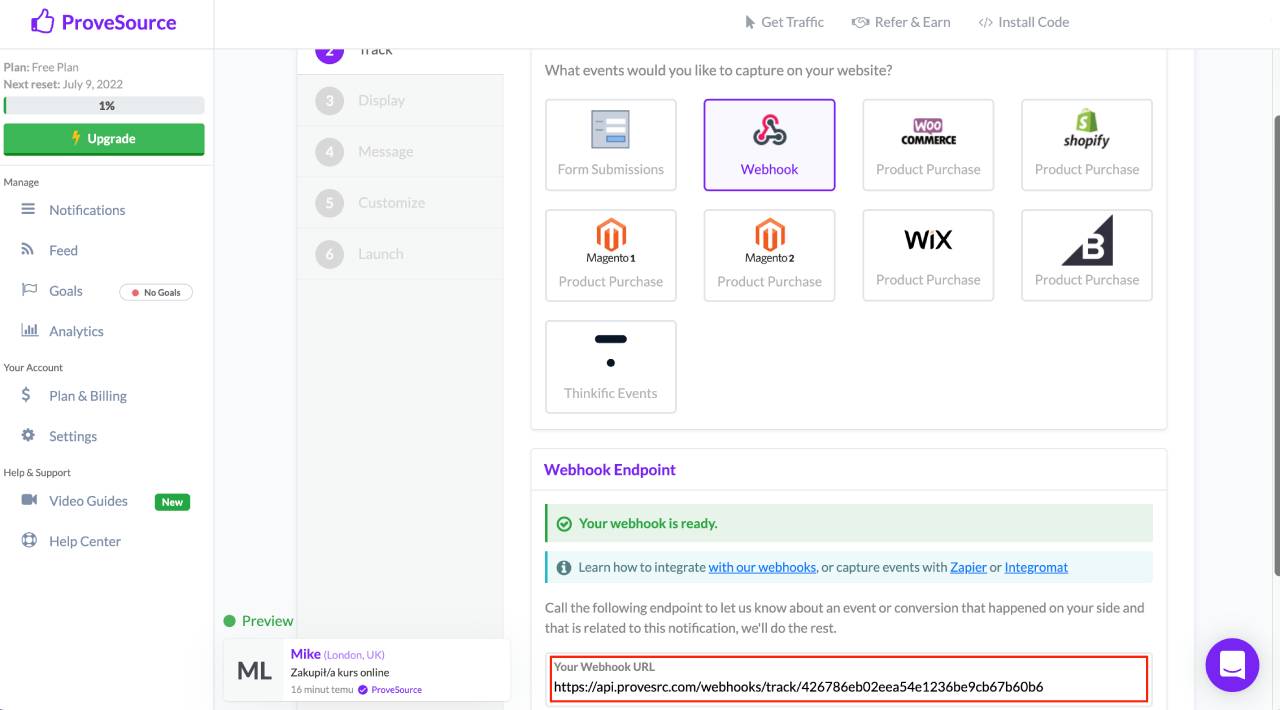The height and width of the screenshot is (710, 1280).
Task: Go to Analytics in the sidebar
Action: click(76, 331)
